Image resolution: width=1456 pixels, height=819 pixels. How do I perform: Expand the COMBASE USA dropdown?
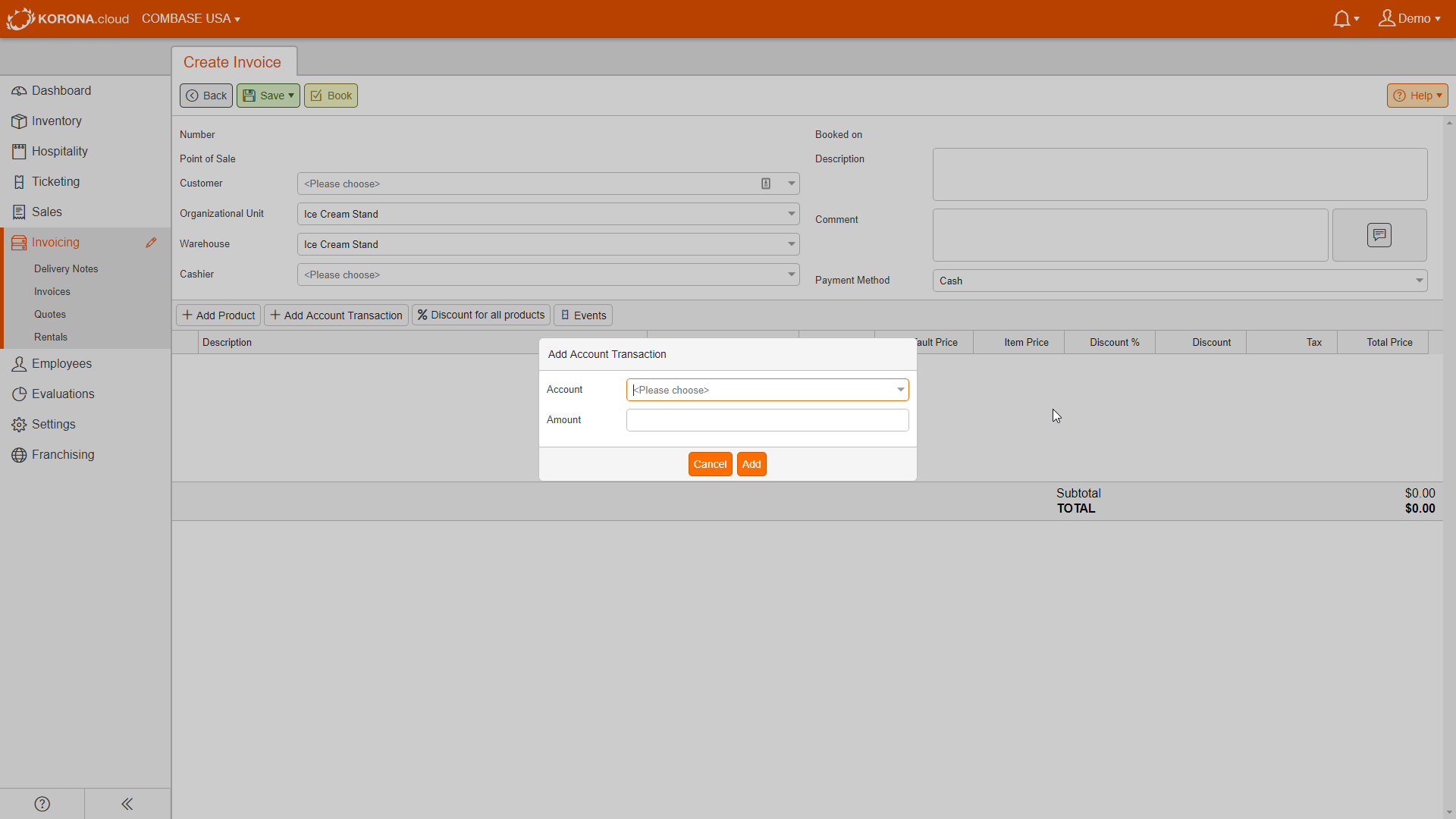pos(191,18)
